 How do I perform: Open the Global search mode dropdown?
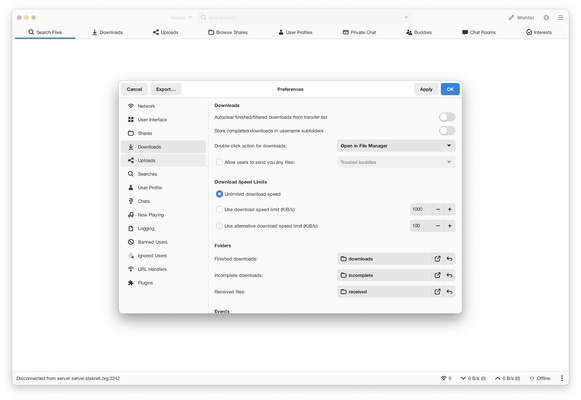181,17
